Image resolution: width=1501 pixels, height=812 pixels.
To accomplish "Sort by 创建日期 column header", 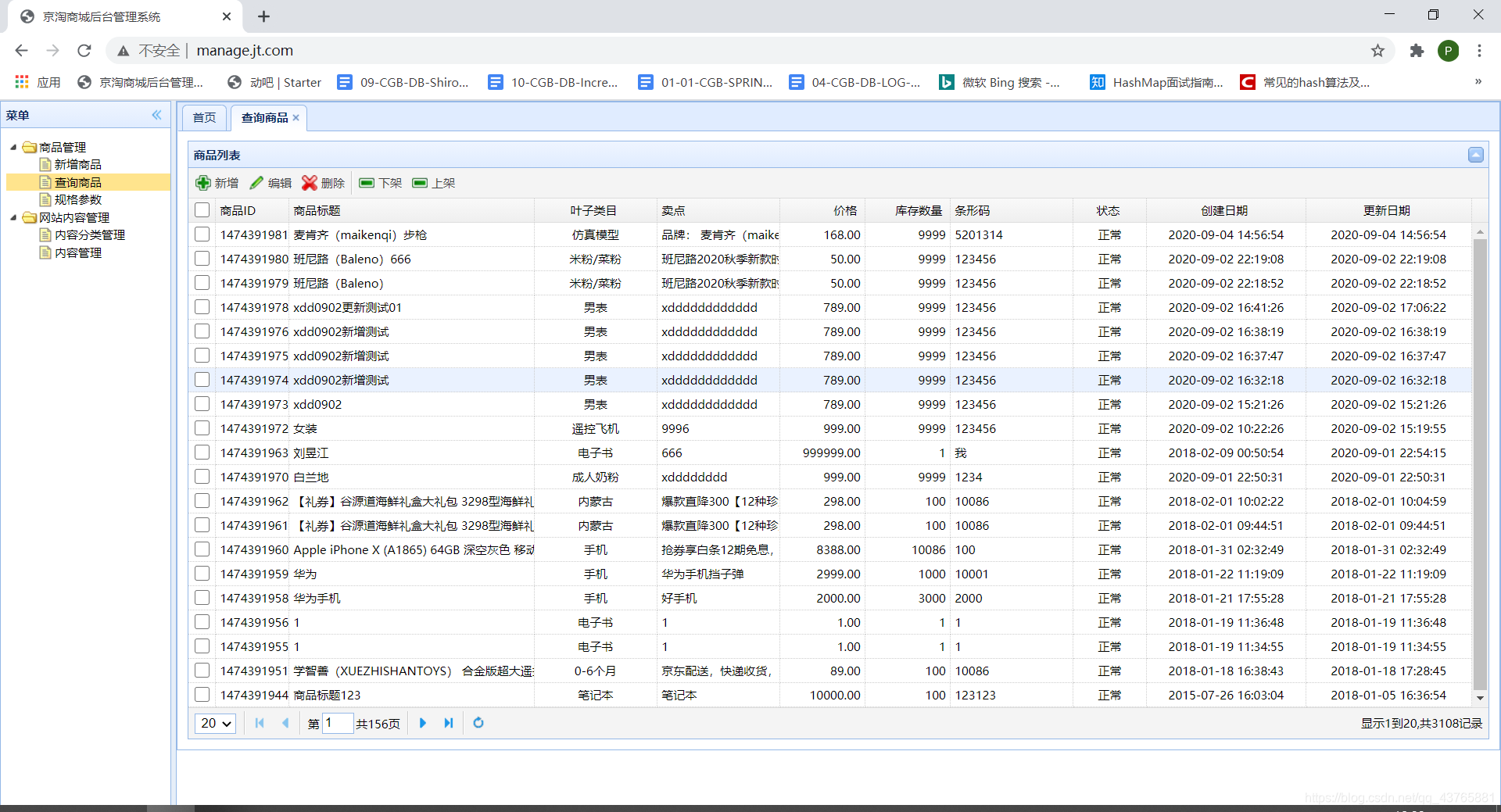I will click(x=1226, y=210).
